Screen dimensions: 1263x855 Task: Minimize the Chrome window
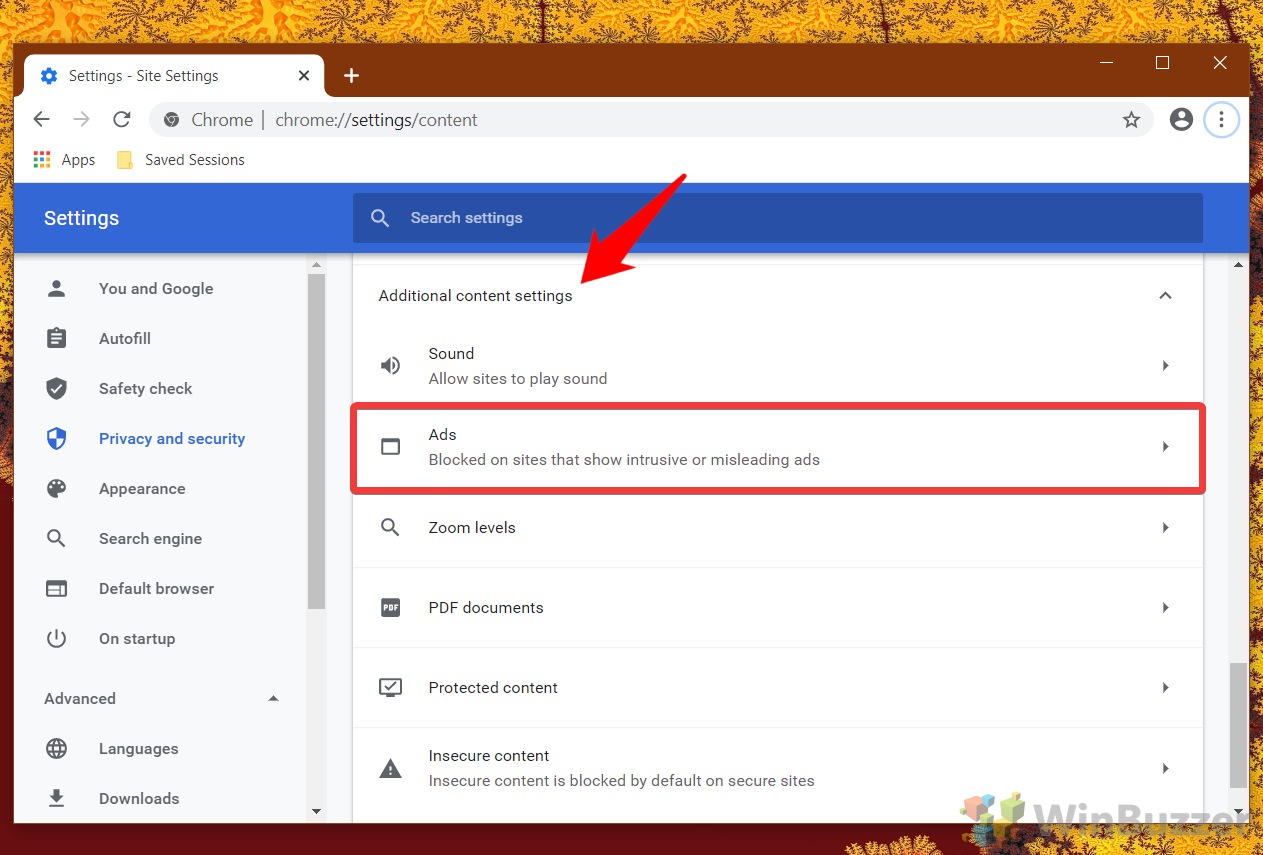[x=1106, y=63]
